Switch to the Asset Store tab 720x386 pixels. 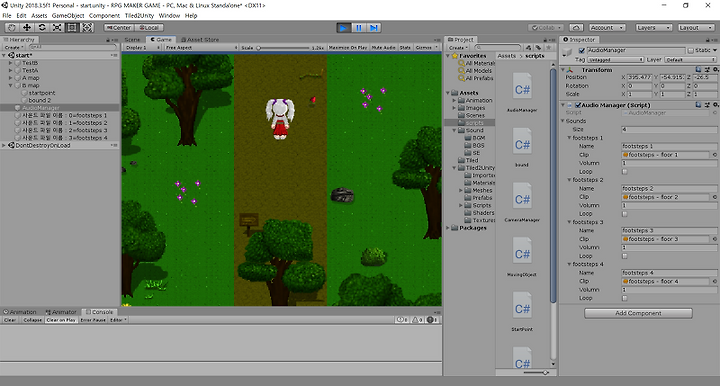(200, 39)
